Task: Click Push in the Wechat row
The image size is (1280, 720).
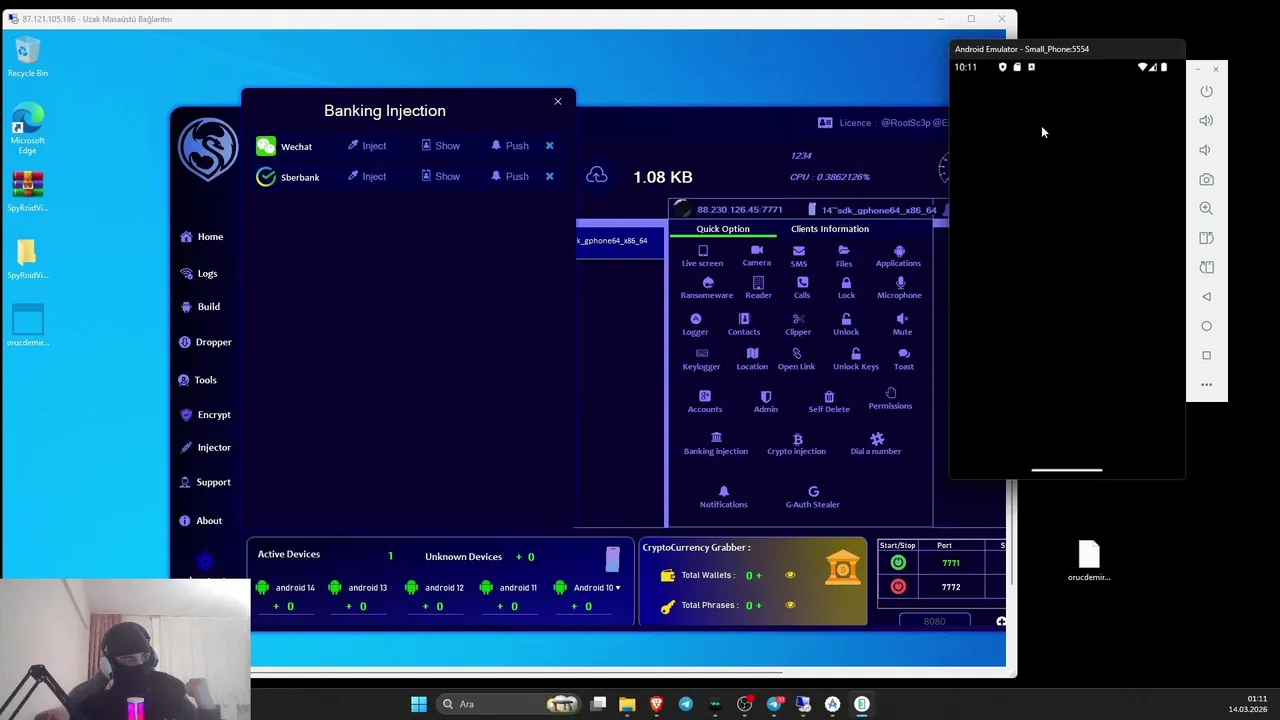Action: tap(509, 146)
